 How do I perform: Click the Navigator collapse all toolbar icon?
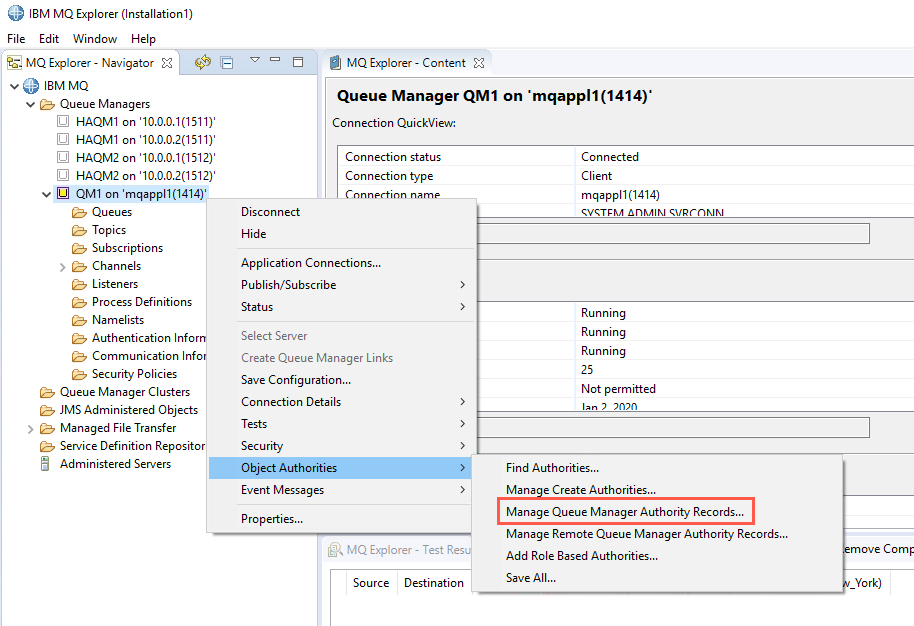click(x=227, y=62)
